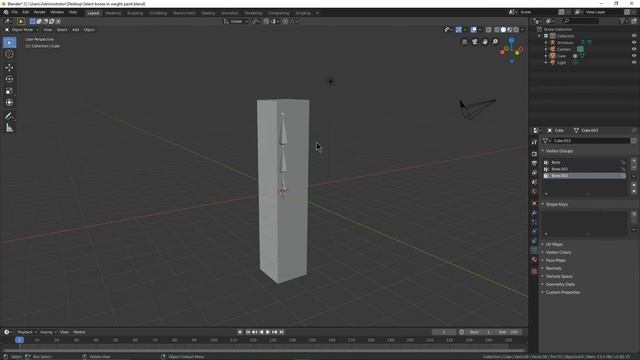The height and width of the screenshot is (360, 640).
Task: Expand the Cube tree item
Action: click(546, 56)
